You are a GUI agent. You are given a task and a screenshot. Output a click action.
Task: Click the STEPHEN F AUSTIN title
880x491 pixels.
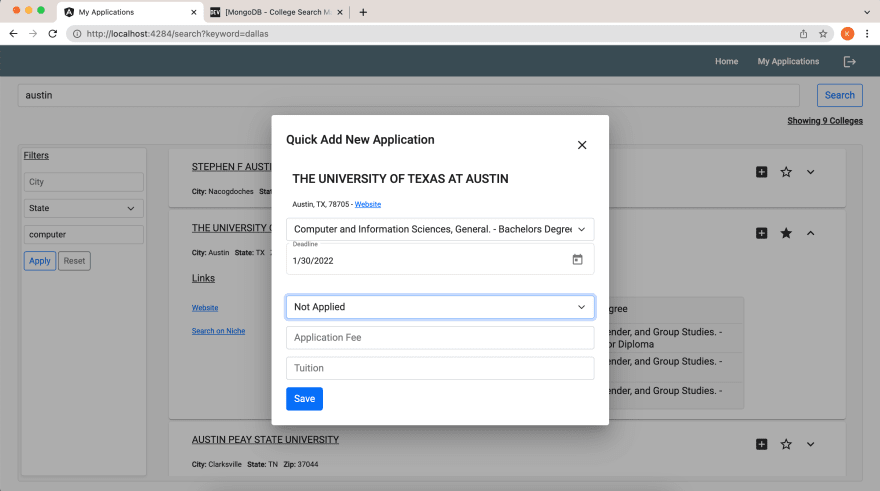(231, 167)
